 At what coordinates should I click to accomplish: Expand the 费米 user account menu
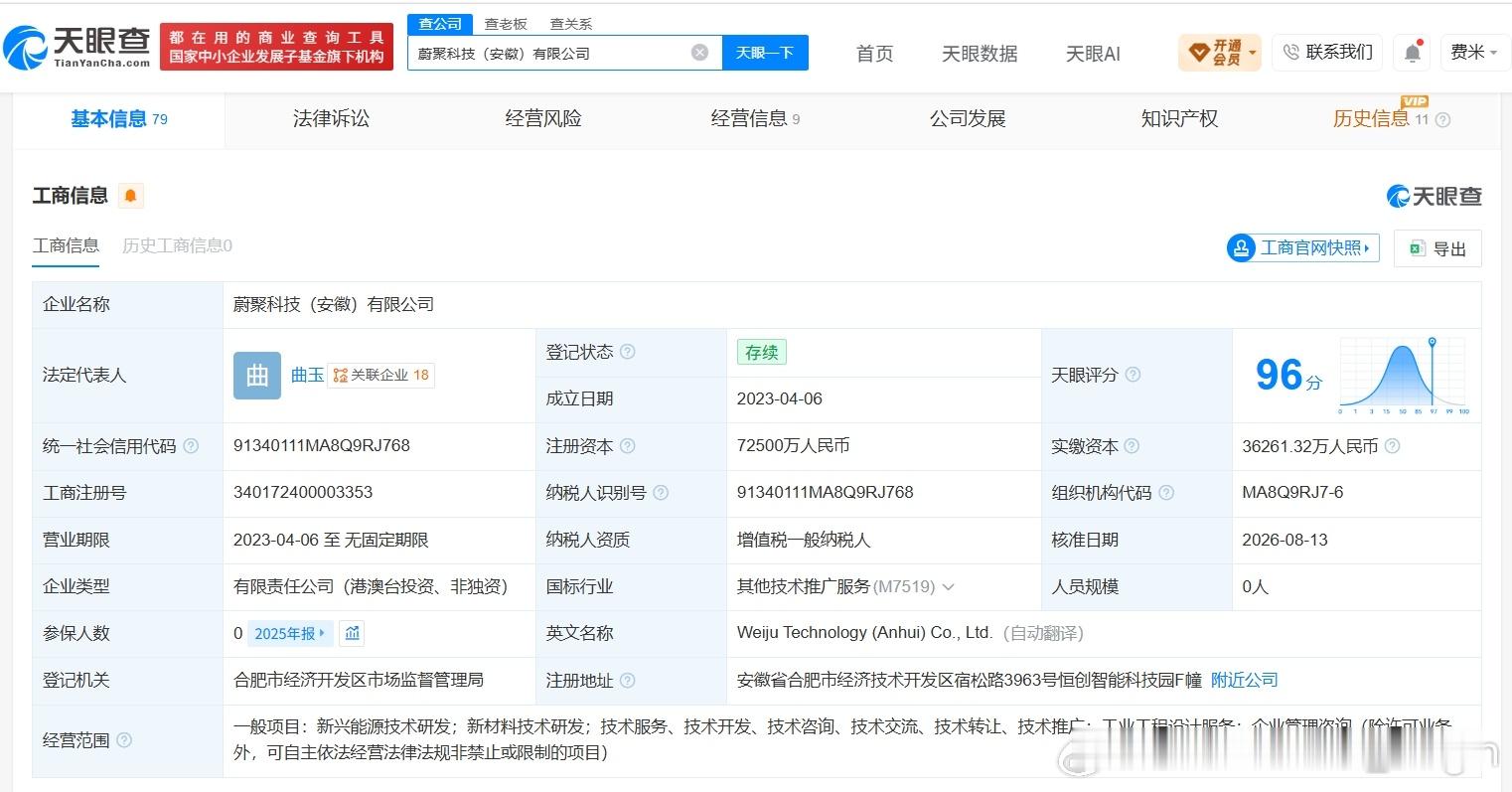click(x=1473, y=52)
